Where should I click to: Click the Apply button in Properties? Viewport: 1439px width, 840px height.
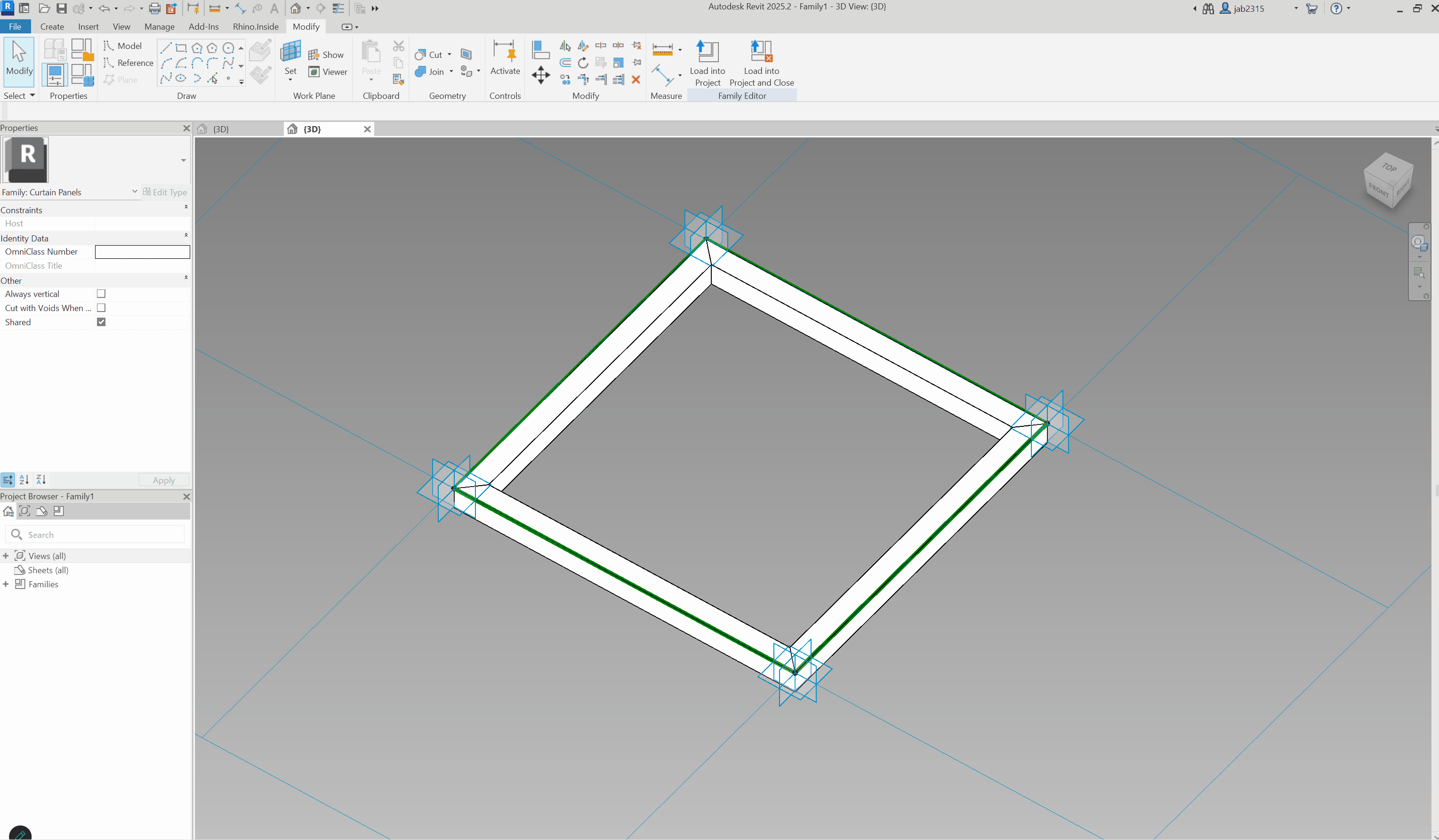164,480
